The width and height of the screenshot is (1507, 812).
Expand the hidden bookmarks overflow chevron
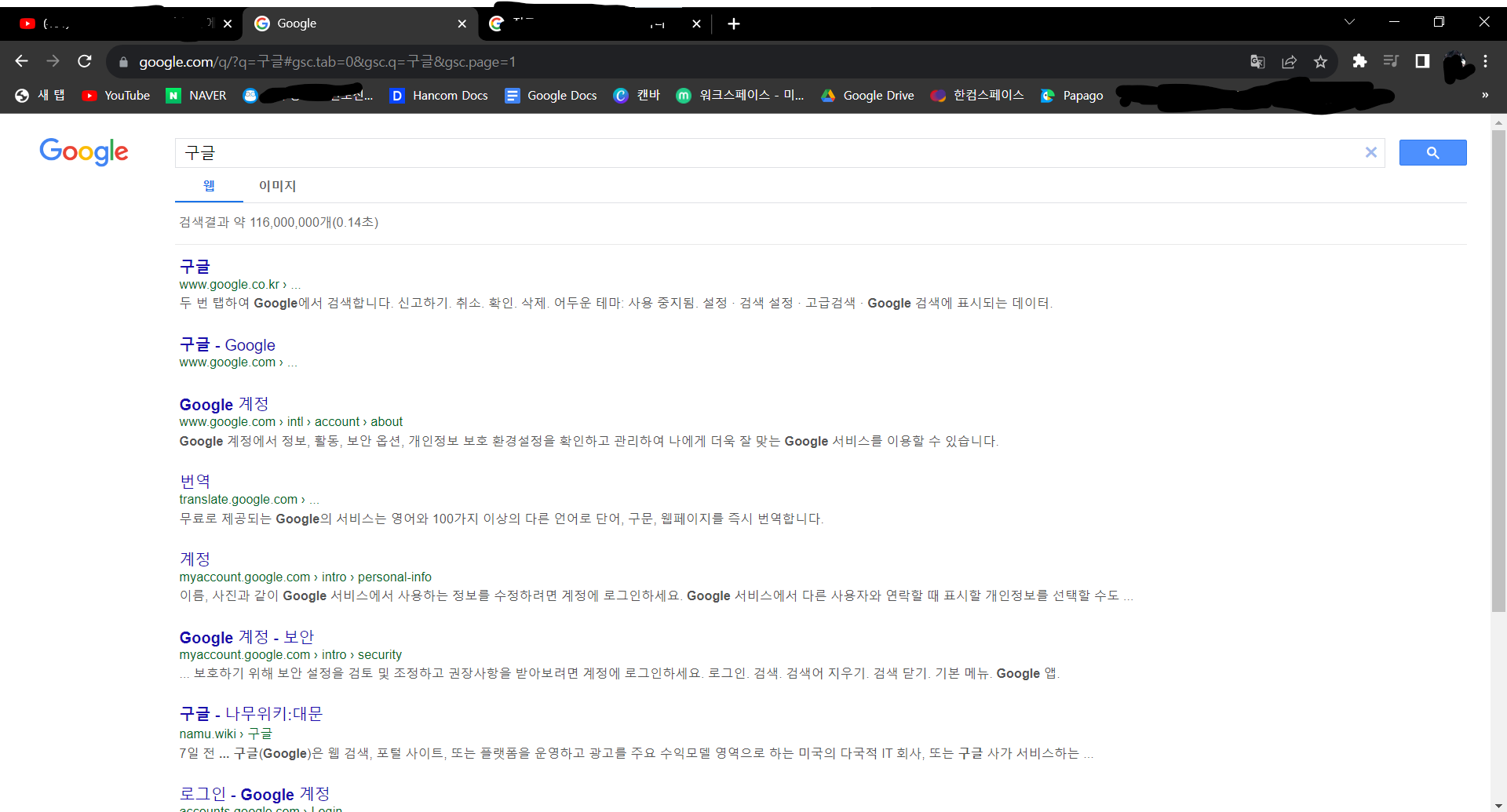(1484, 95)
